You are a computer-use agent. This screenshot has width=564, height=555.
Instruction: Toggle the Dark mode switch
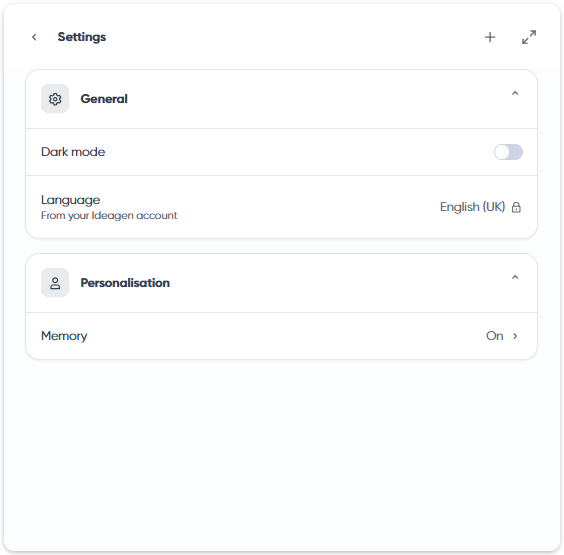click(508, 152)
